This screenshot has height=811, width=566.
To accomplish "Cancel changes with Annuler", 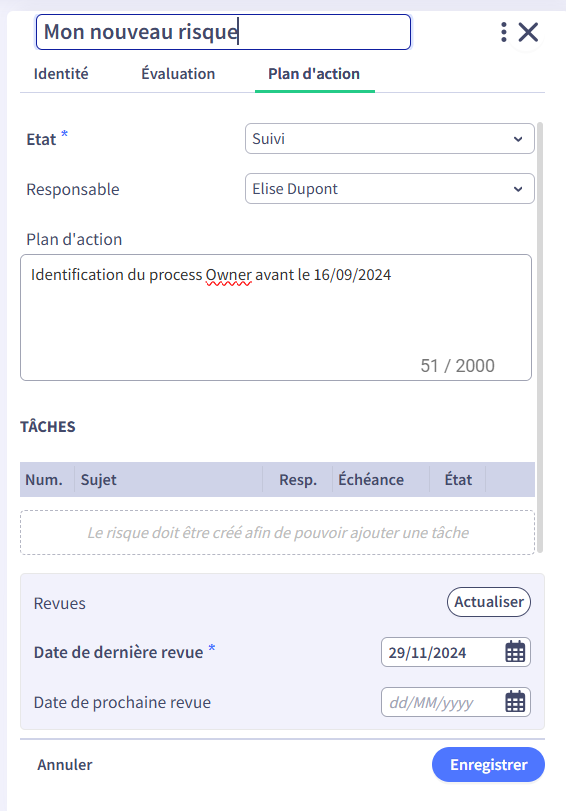I will point(65,764).
